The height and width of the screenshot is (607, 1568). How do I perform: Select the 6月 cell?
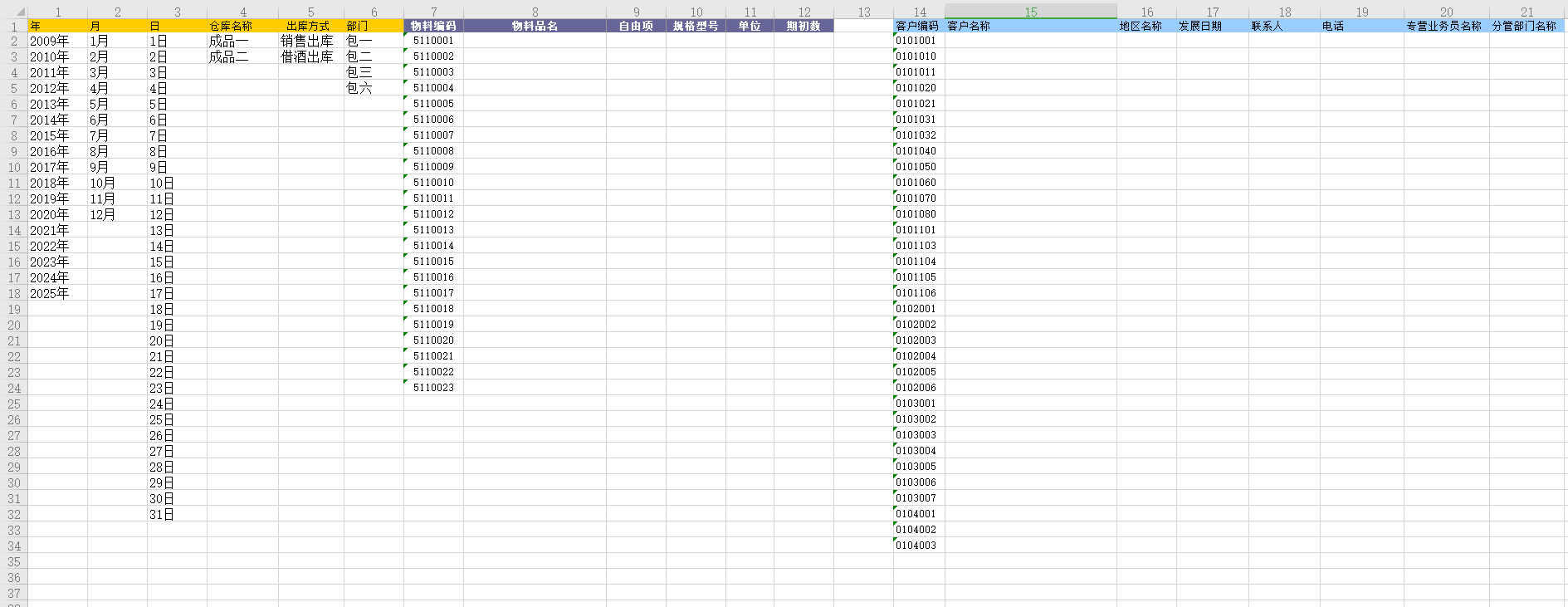tap(118, 120)
